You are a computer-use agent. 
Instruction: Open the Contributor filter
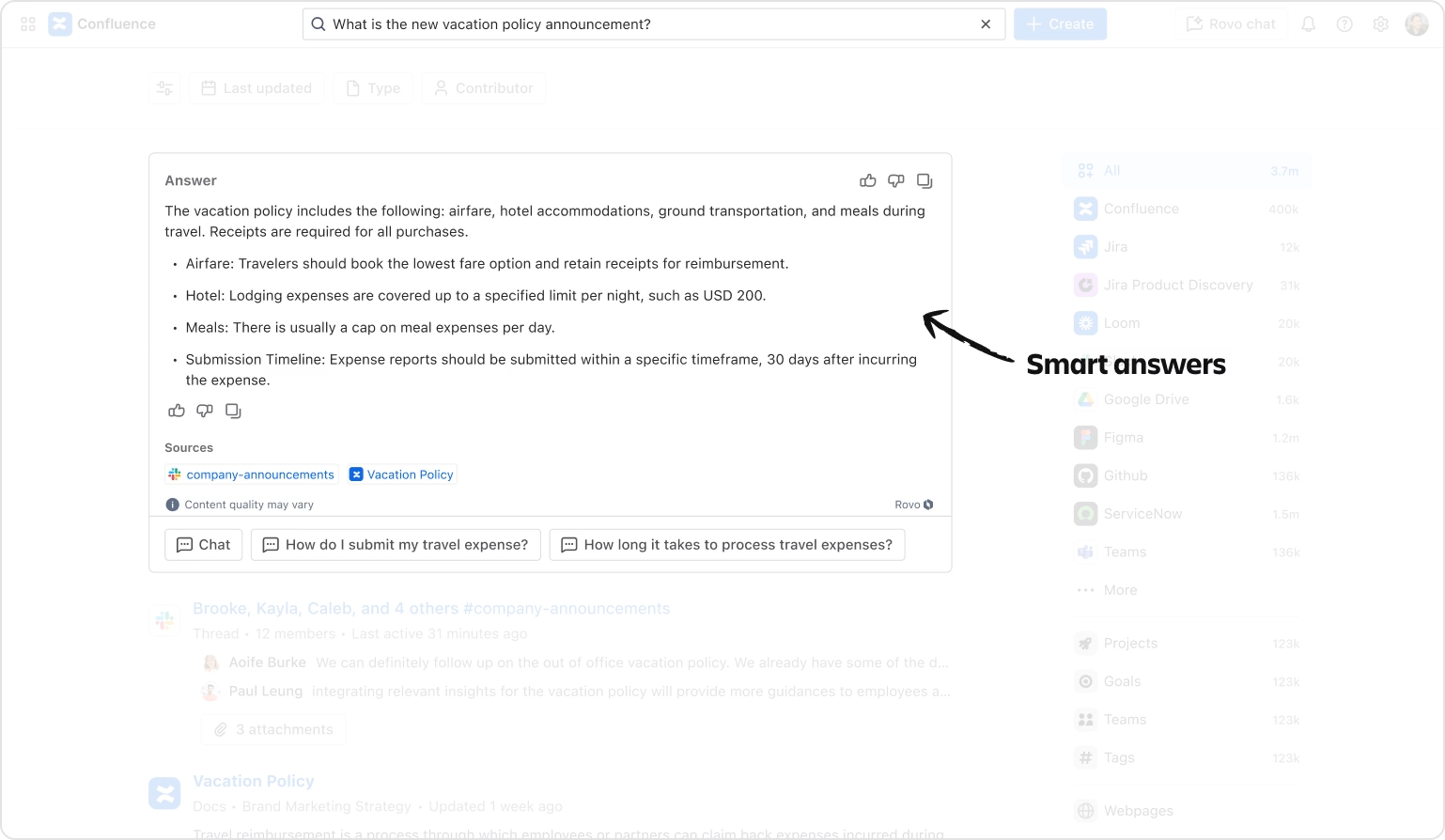tap(483, 88)
